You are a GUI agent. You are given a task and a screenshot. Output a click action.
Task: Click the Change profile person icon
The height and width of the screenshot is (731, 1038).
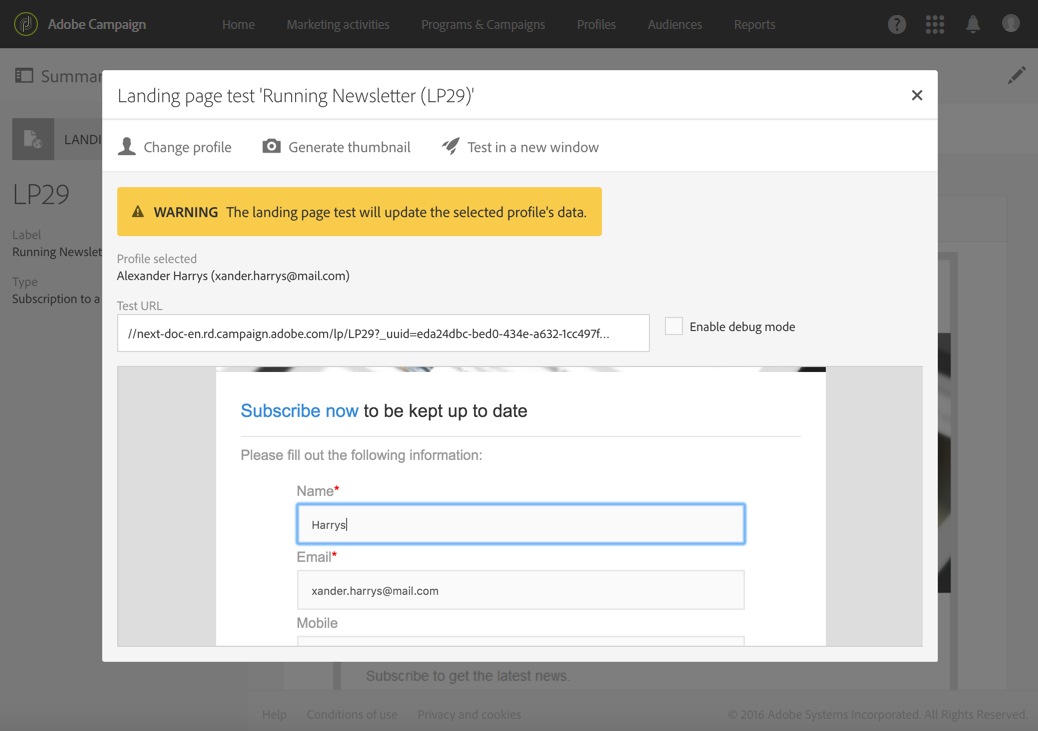[127, 147]
